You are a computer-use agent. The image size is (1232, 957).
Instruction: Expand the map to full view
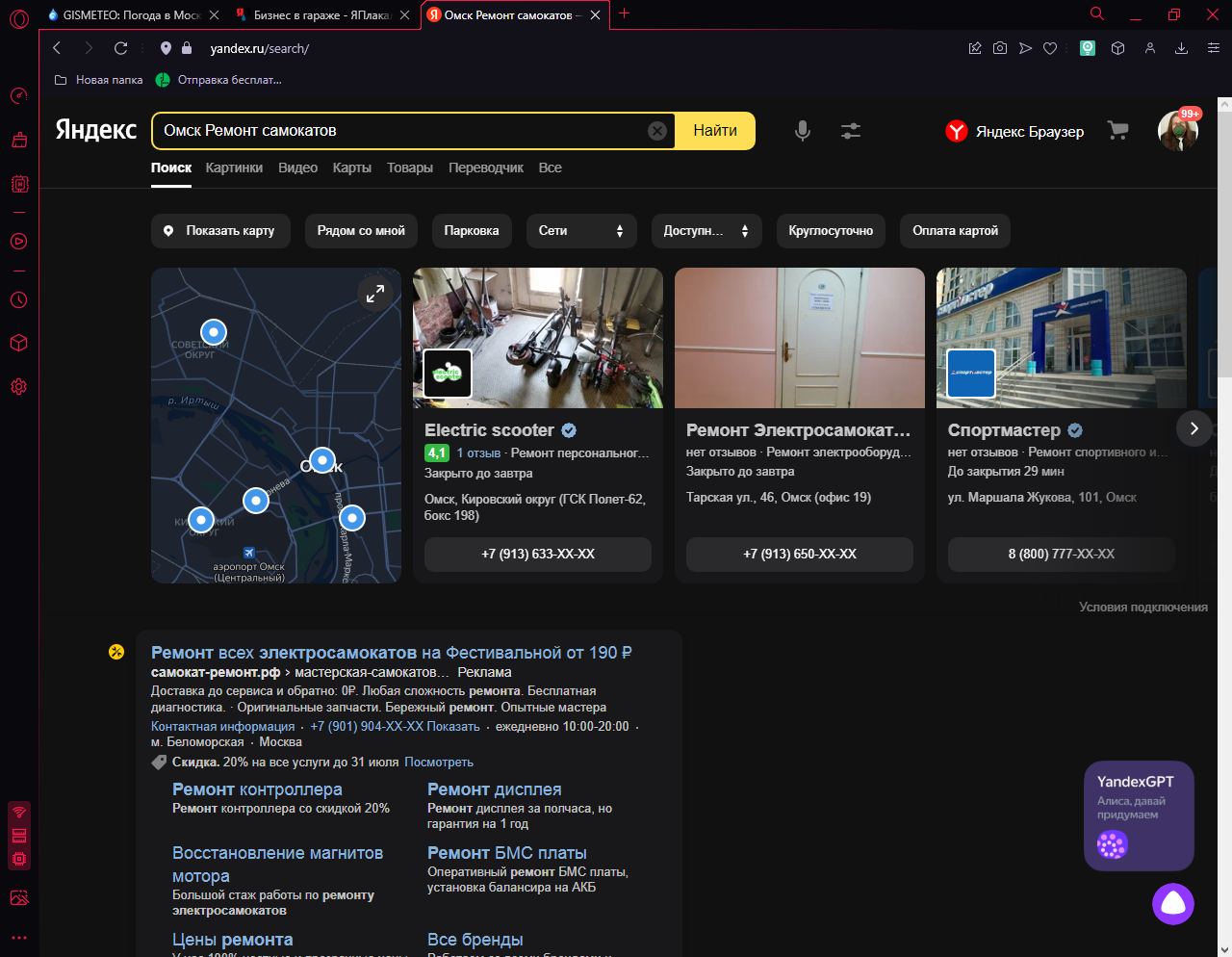point(375,294)
